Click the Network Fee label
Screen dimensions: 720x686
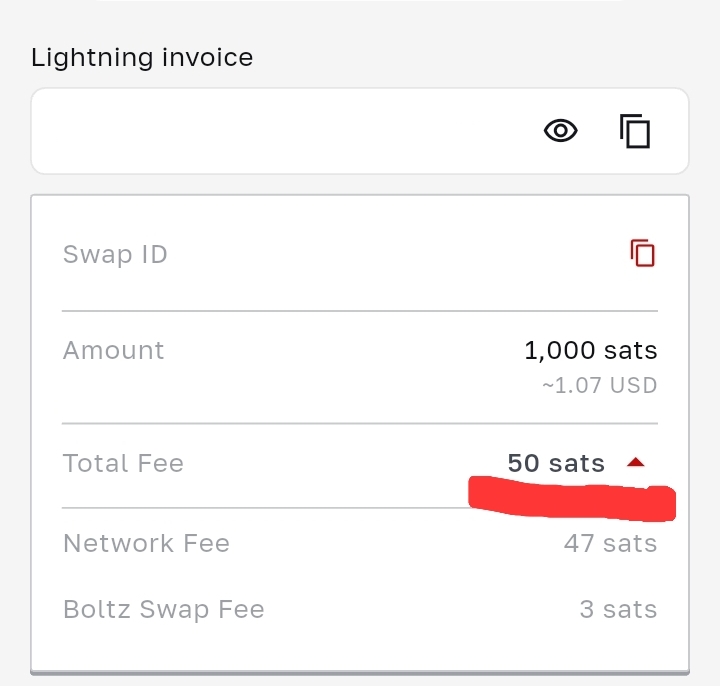(146, 543)
